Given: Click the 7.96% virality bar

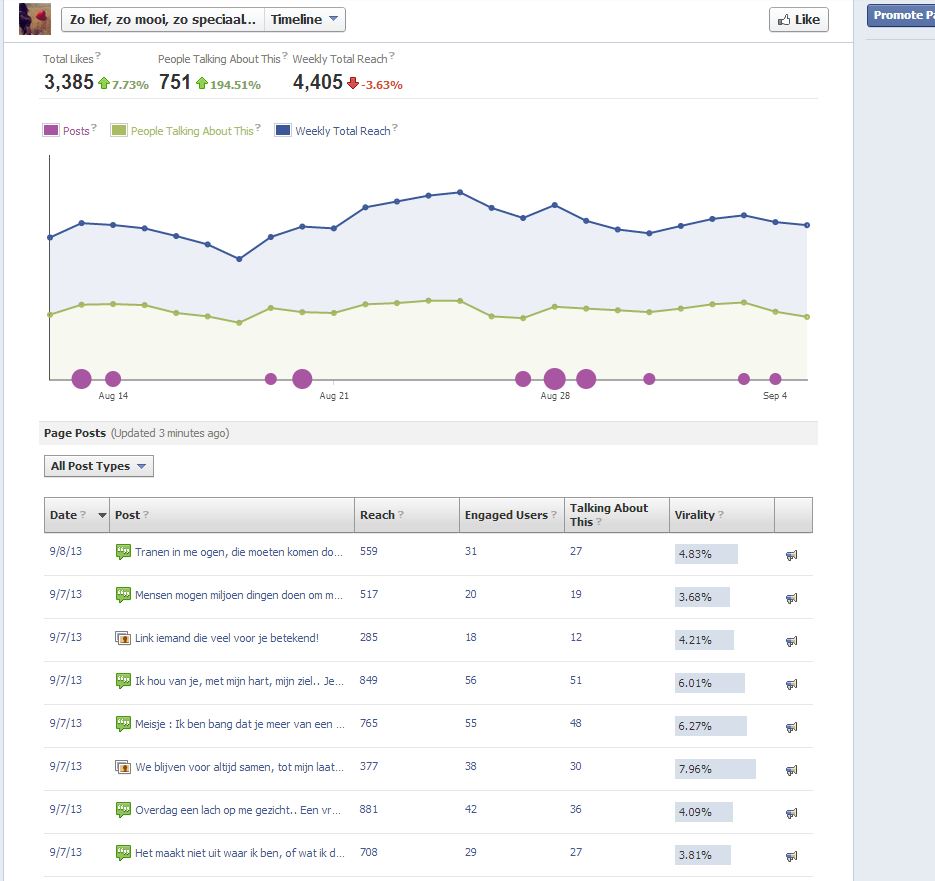Looking at the screenshot, I should point(715,769).
